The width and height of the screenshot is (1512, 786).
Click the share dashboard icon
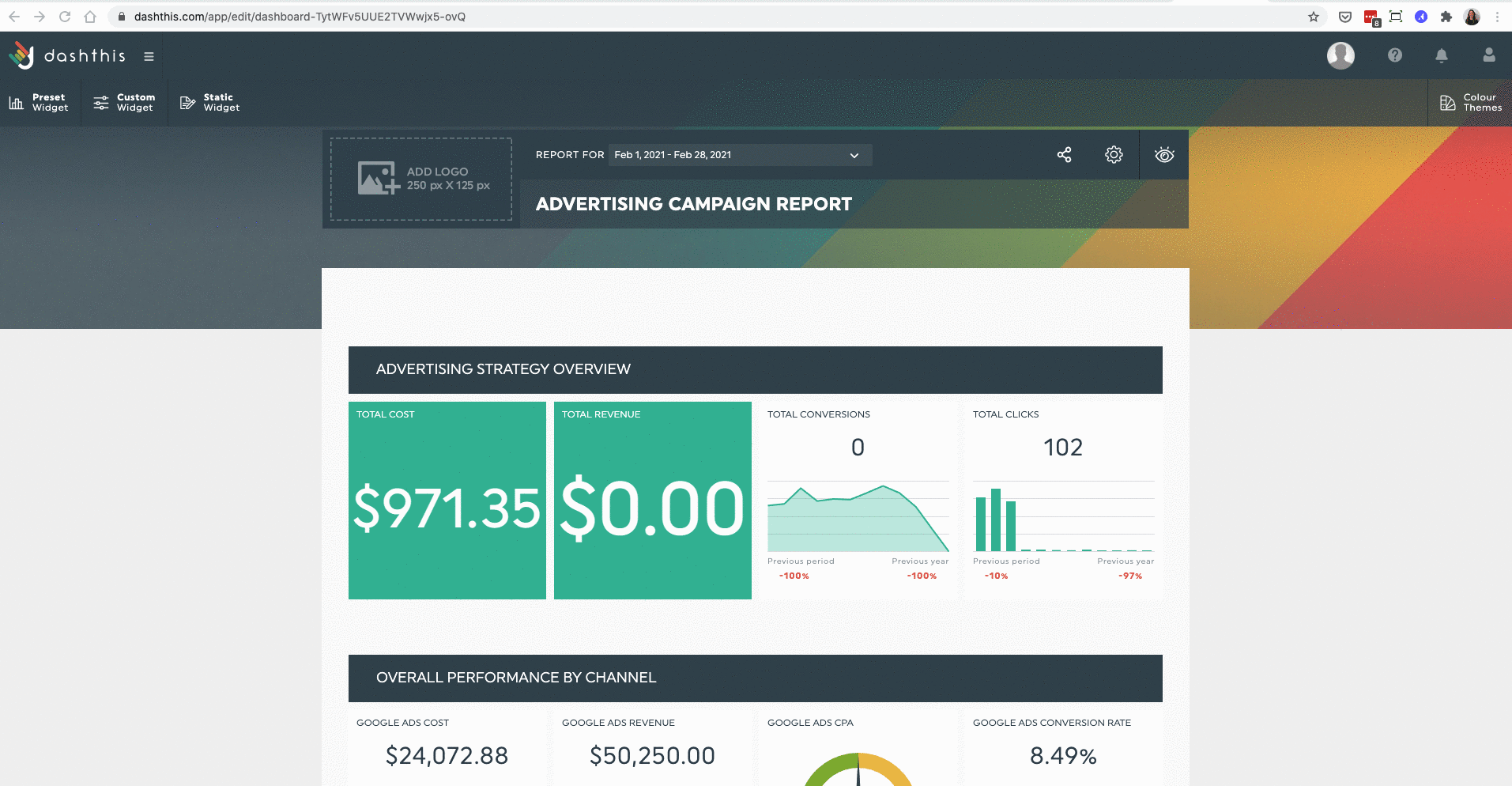1064,155
